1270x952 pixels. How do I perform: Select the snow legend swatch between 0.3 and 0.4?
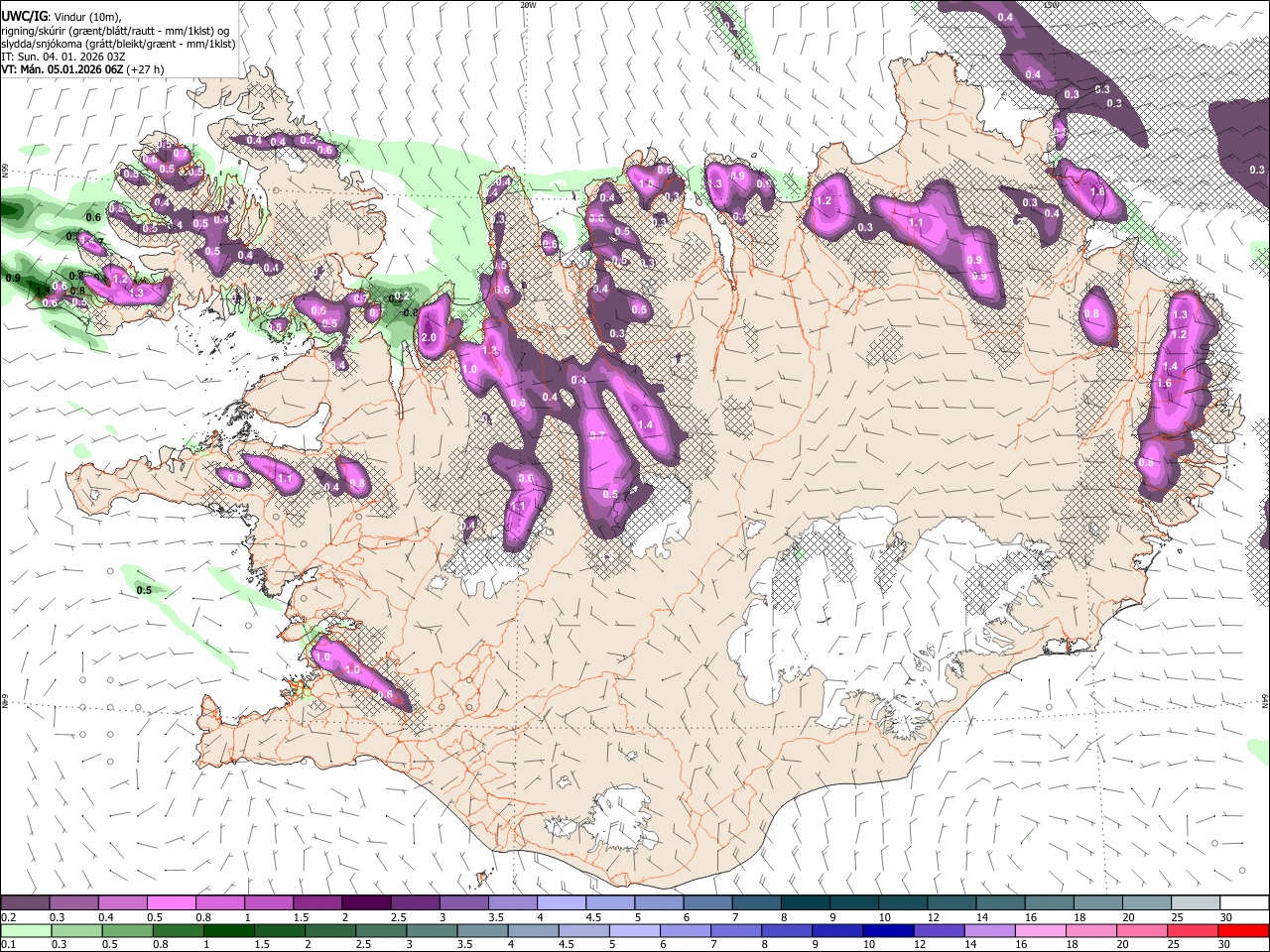coord(73,903)
